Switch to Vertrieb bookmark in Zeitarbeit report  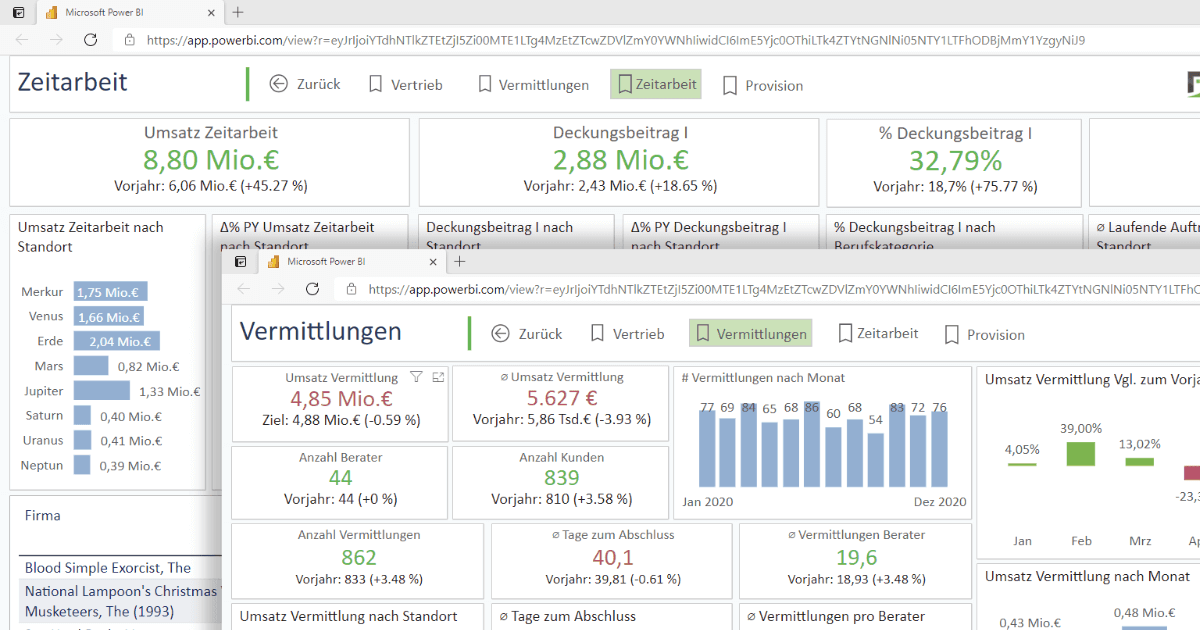tap(405, 85)
